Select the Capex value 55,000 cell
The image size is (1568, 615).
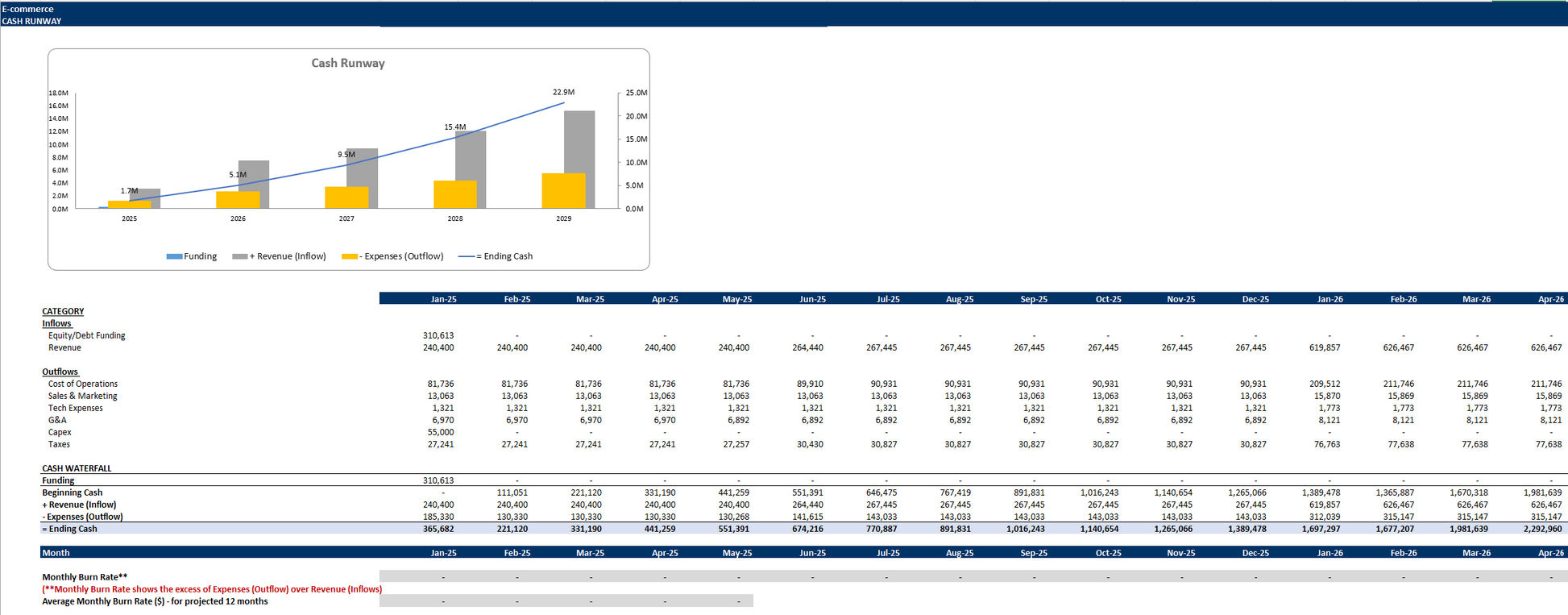click(x=440, y=432)
